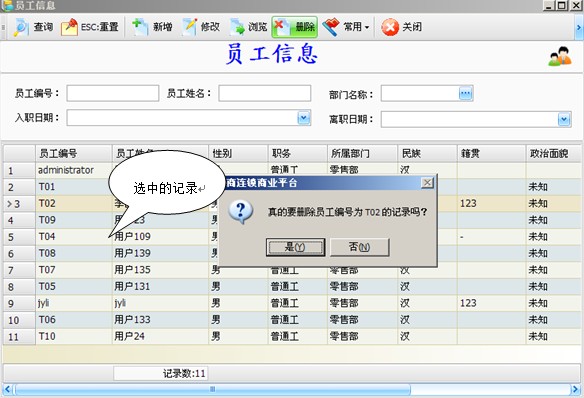Sort by 性别 column header
The height and width of the screenshot is (398, 584).
[x=238, y=153]
